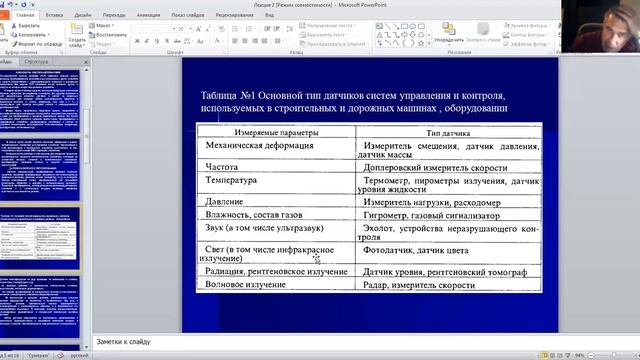640x360 pixels.
Task: Select the star shape in shapes gallery
Action: (x=421, y=43)
